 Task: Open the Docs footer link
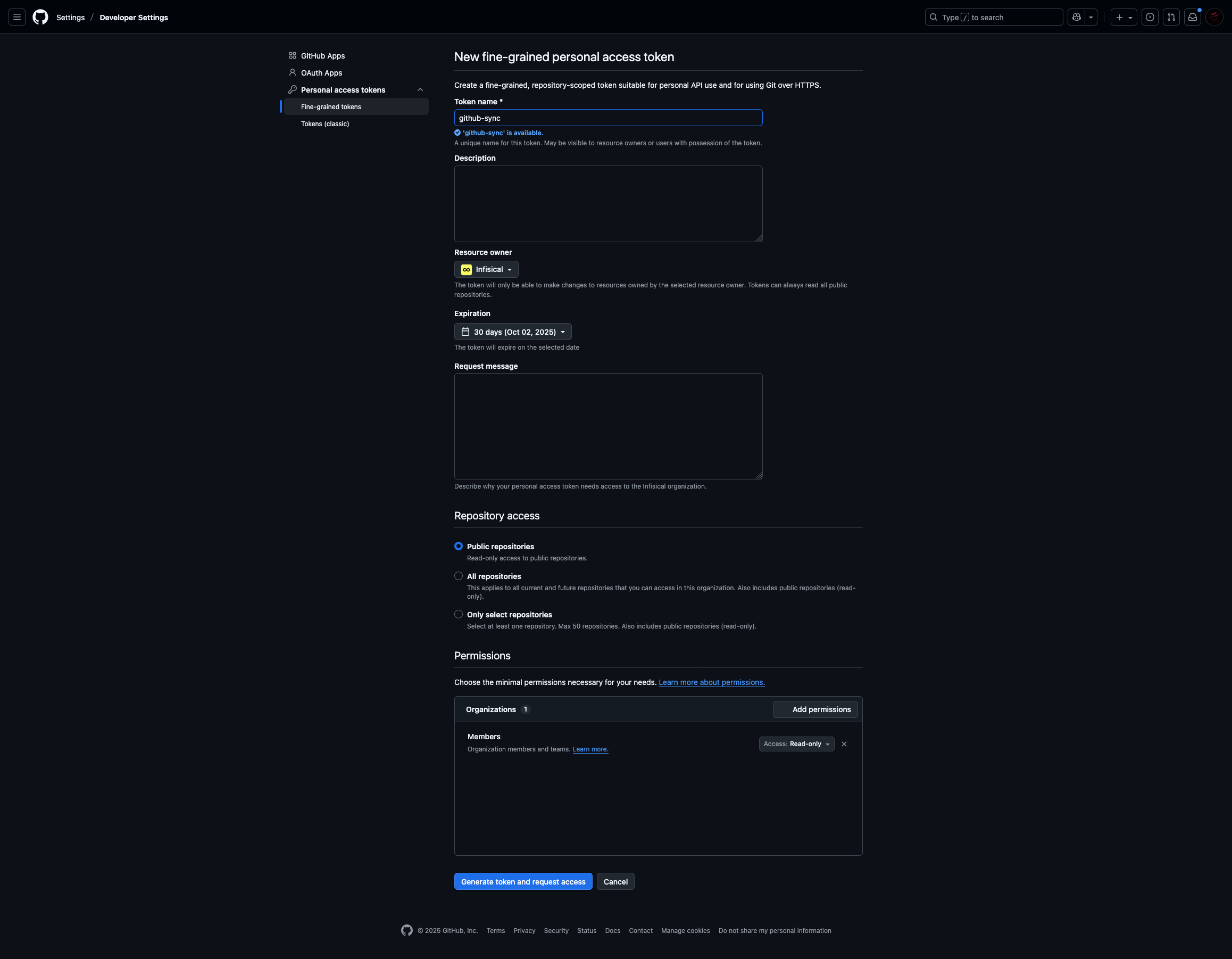pos(613,931)
